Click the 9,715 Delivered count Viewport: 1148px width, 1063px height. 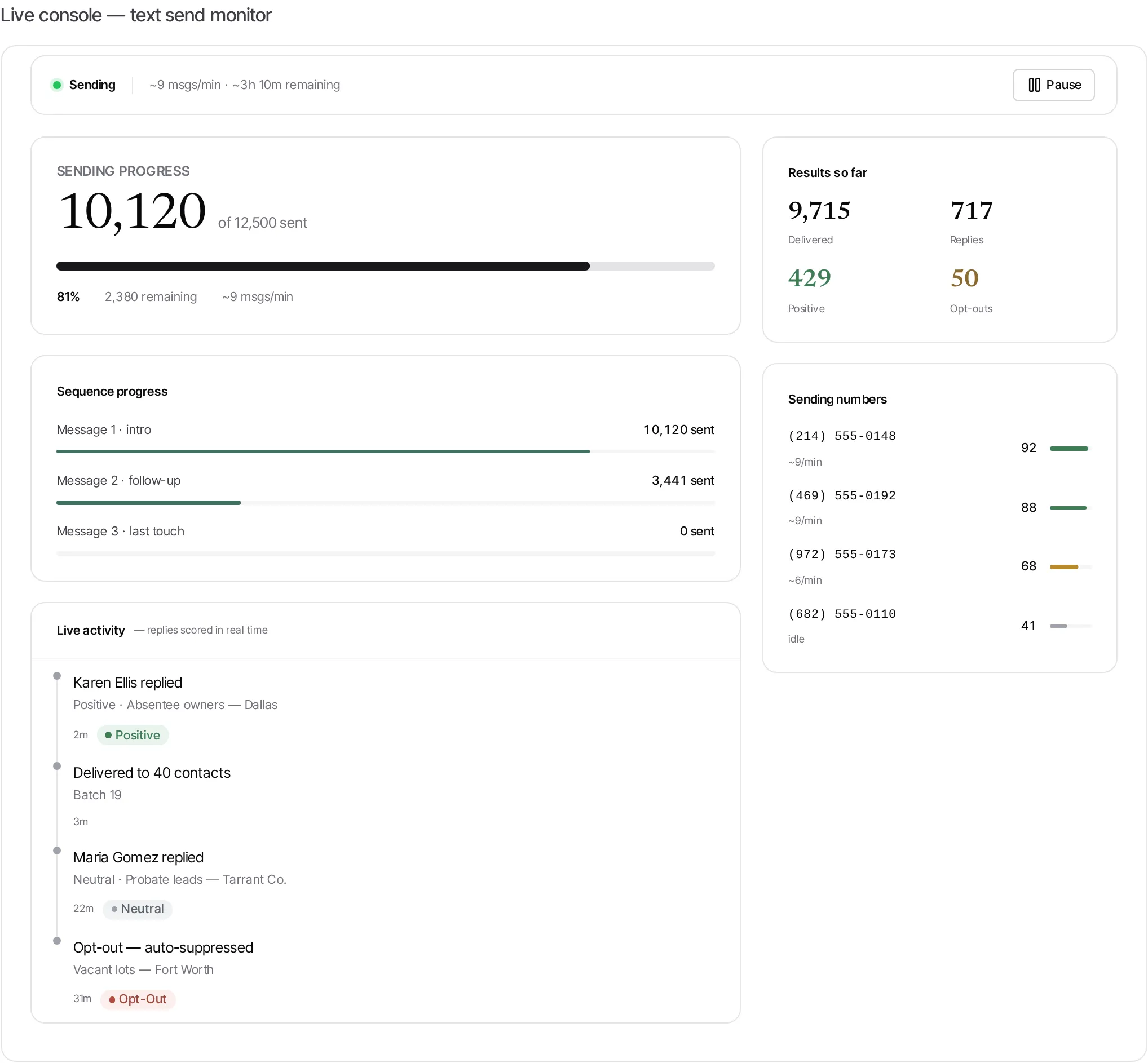[x=819, y=211]
